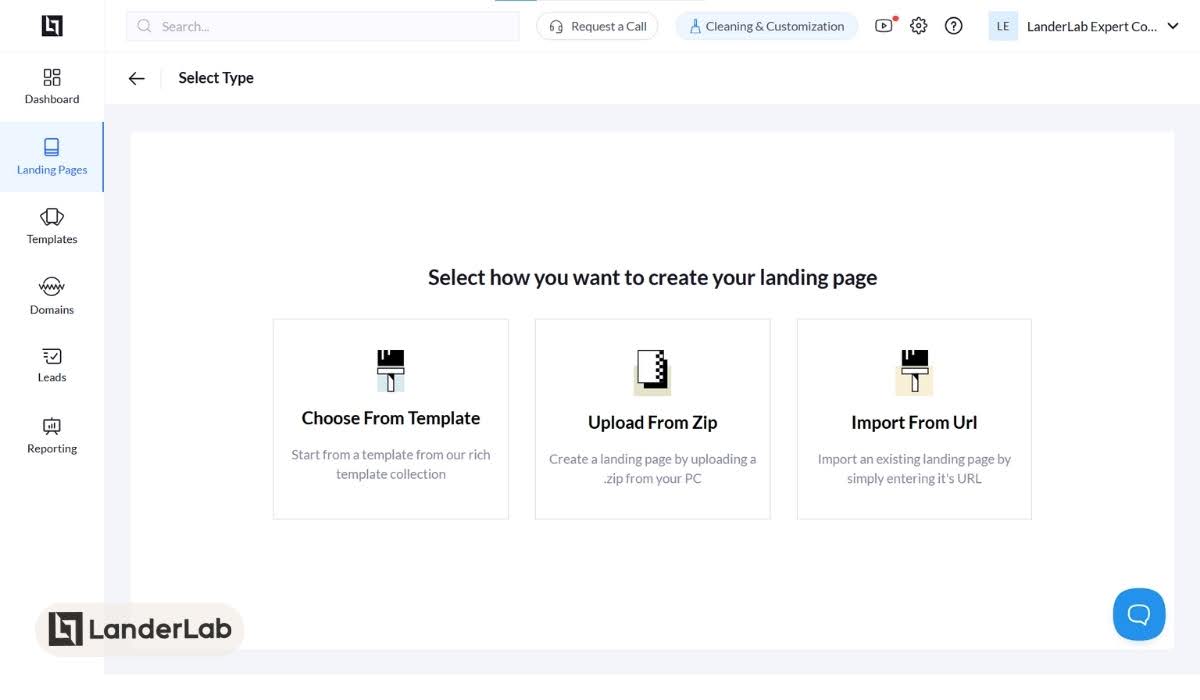Click the LanderLab Expert Co... account name
This screenshot has width=1200, height=700.
1092,26
